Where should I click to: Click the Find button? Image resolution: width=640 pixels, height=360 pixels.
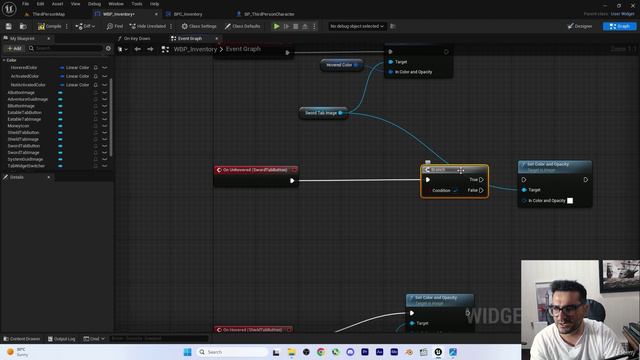(x=115, y=26)
